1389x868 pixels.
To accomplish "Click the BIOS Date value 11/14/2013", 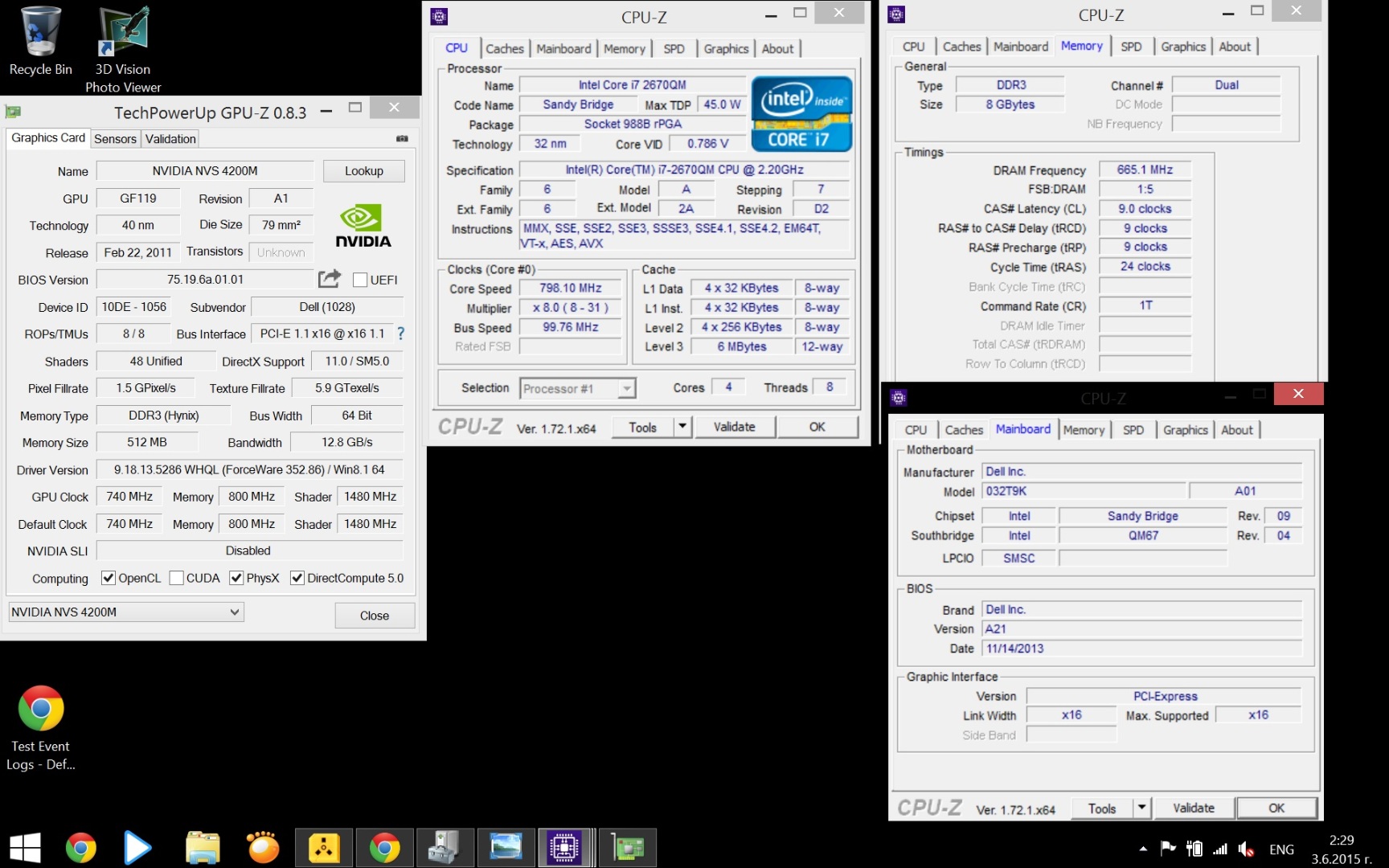I will pyautogui.click(x=1142, y=649).
